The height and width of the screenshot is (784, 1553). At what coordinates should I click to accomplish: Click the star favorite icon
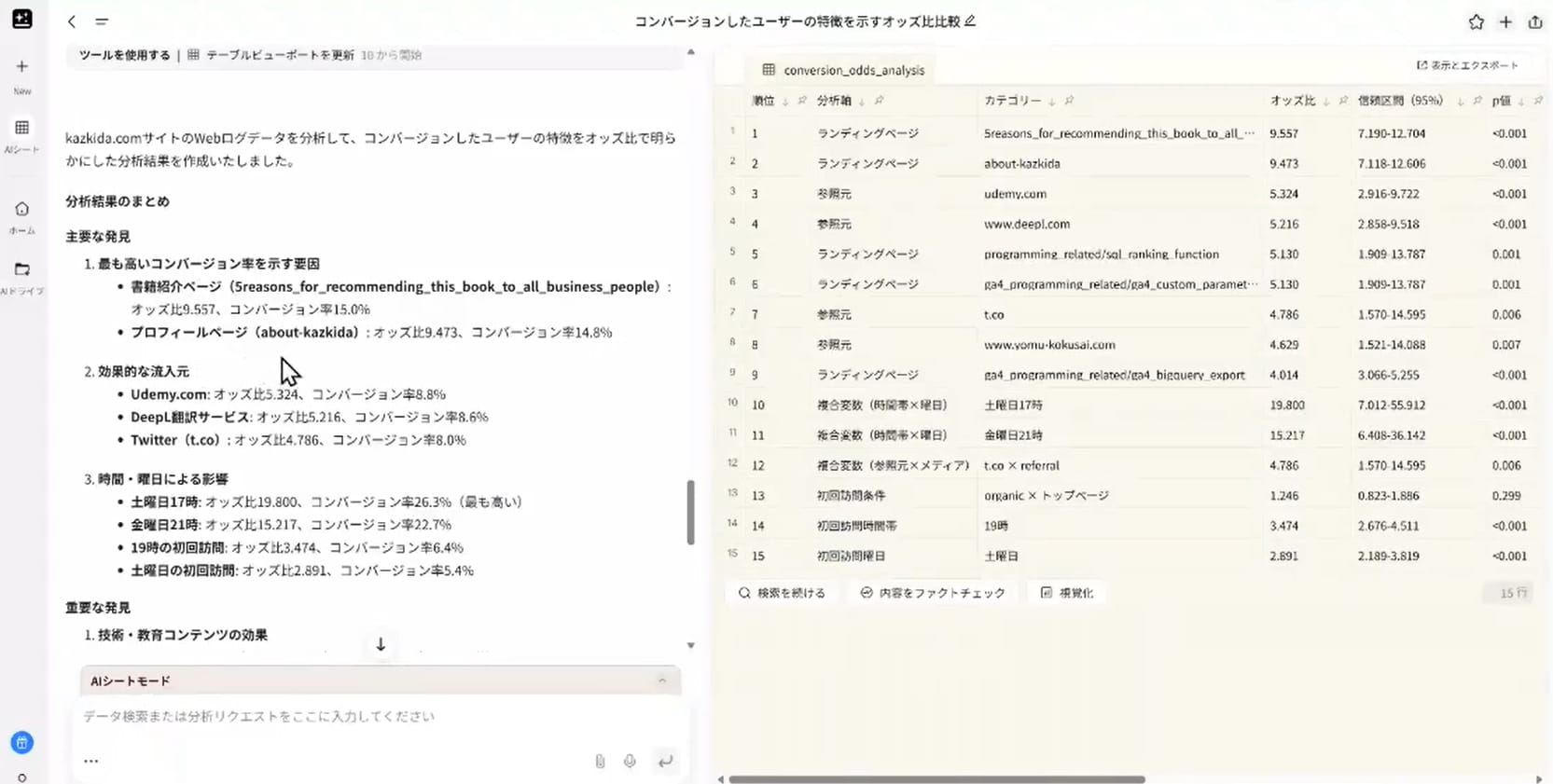[x=1476, y=21]
